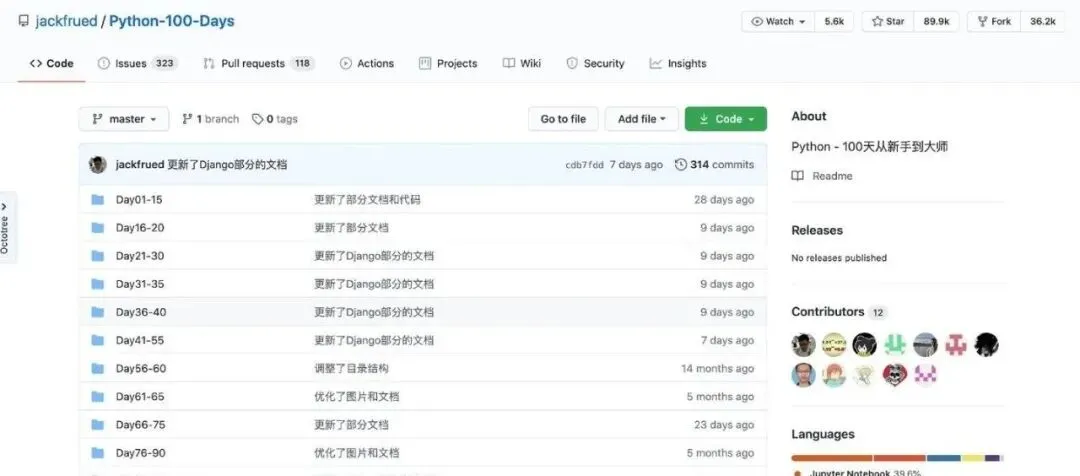Click jackfrued avatar in latest commit row
This screenshot has height=476, width=1080.
coord(98,165)
